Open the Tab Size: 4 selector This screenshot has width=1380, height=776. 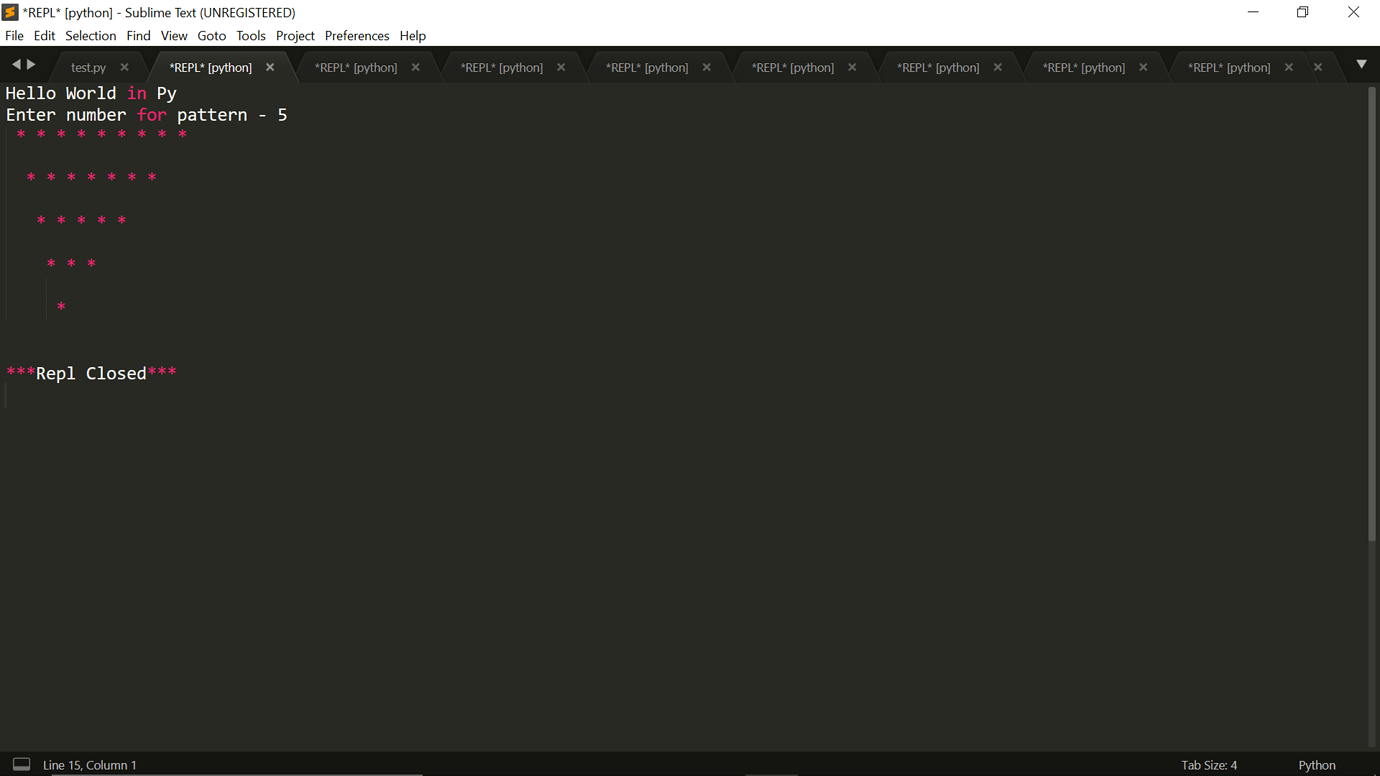click(1209, 764)
